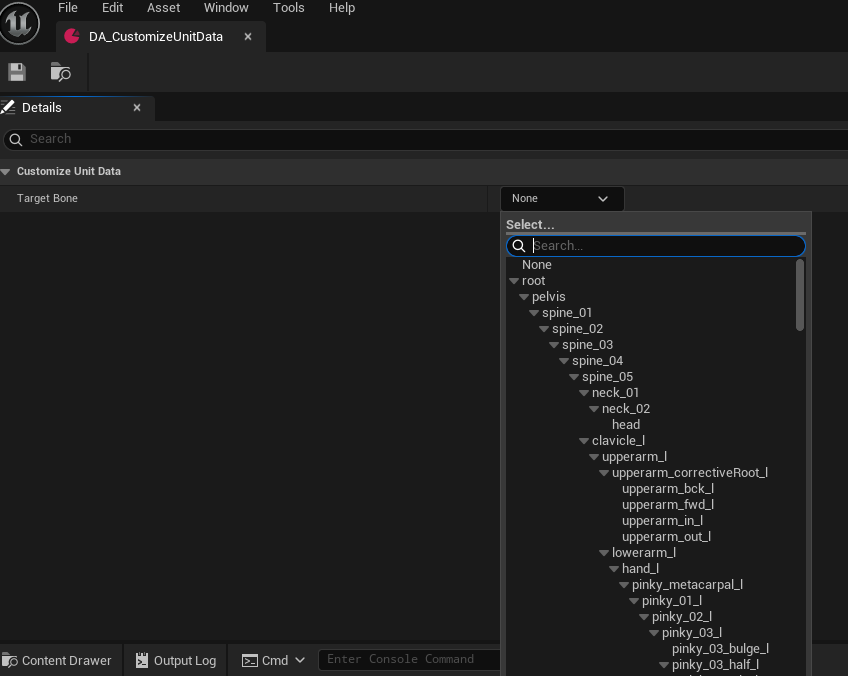The image size is (848, 676).
Task: Select the head bone
Action: tap(626, 425)
